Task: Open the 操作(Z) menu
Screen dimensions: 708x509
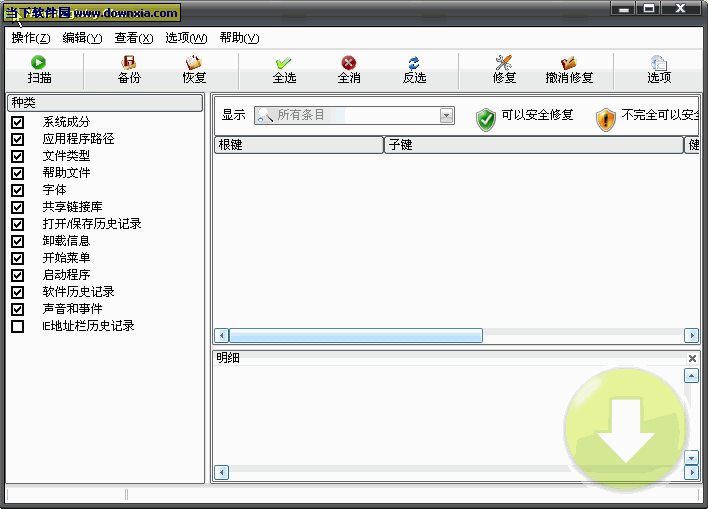Action: [x=31, y=38]
